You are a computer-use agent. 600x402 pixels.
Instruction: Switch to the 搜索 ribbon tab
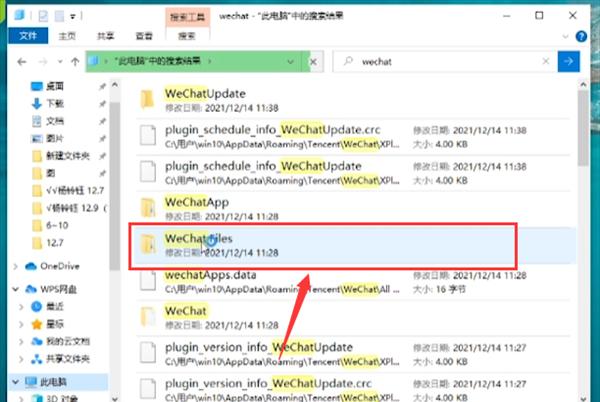coord(187,36)
